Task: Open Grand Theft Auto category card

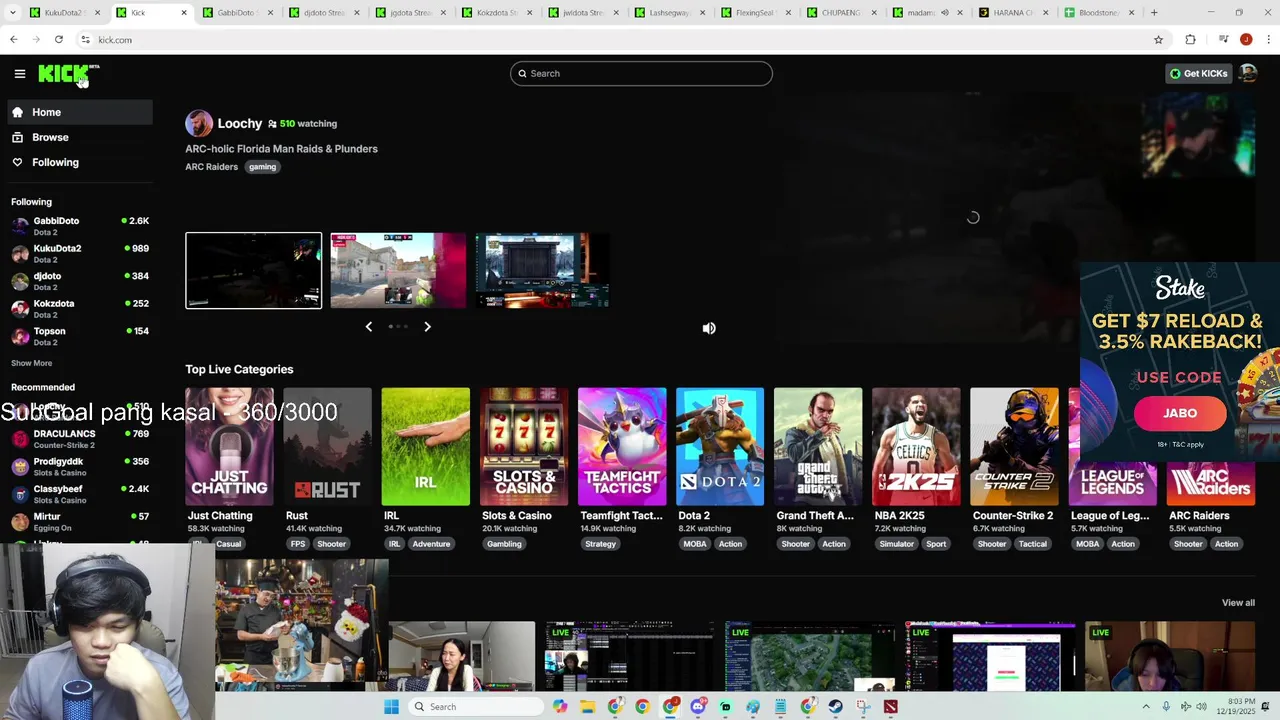Action: click(818, 447)
